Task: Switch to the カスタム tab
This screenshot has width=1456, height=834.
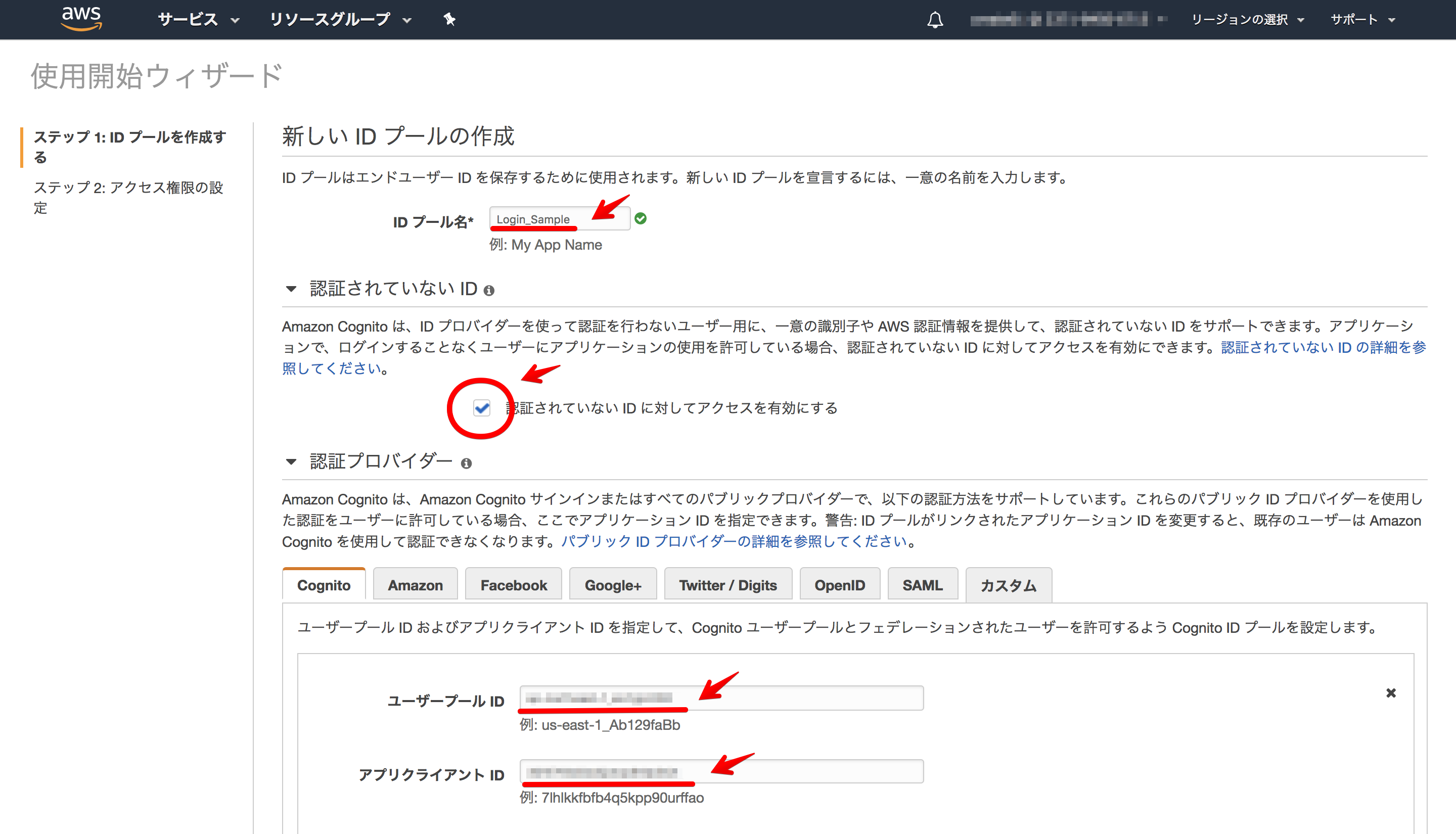Action: (x=1009, y=585)
